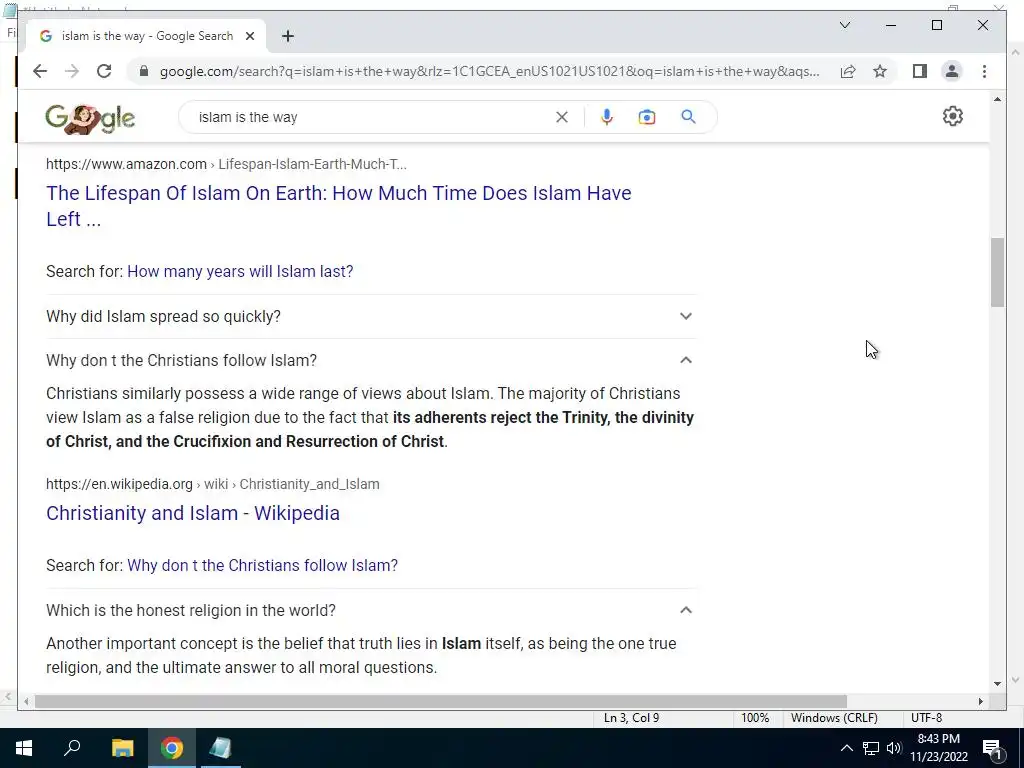Start voice search with the microphone
The height and width of the screenshot is (768, 1024).
click(x=607, y=117)
